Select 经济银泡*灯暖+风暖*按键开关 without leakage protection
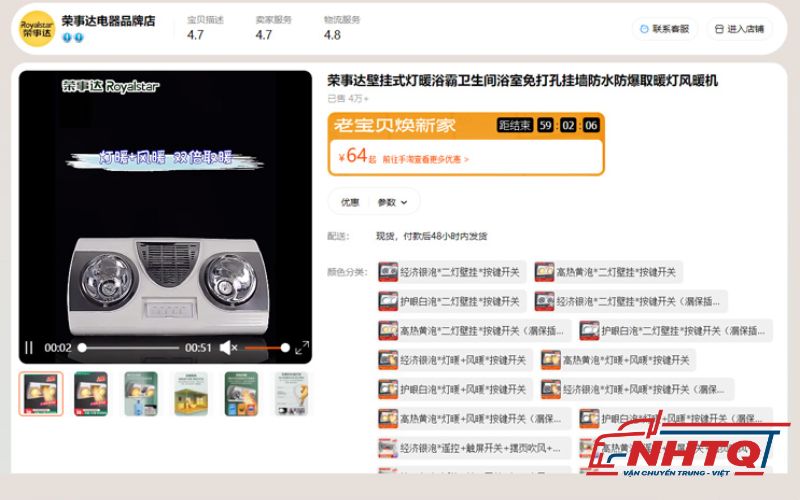This screenshot has width=800, height=500. pyautogui.click(x=455, y=360)
